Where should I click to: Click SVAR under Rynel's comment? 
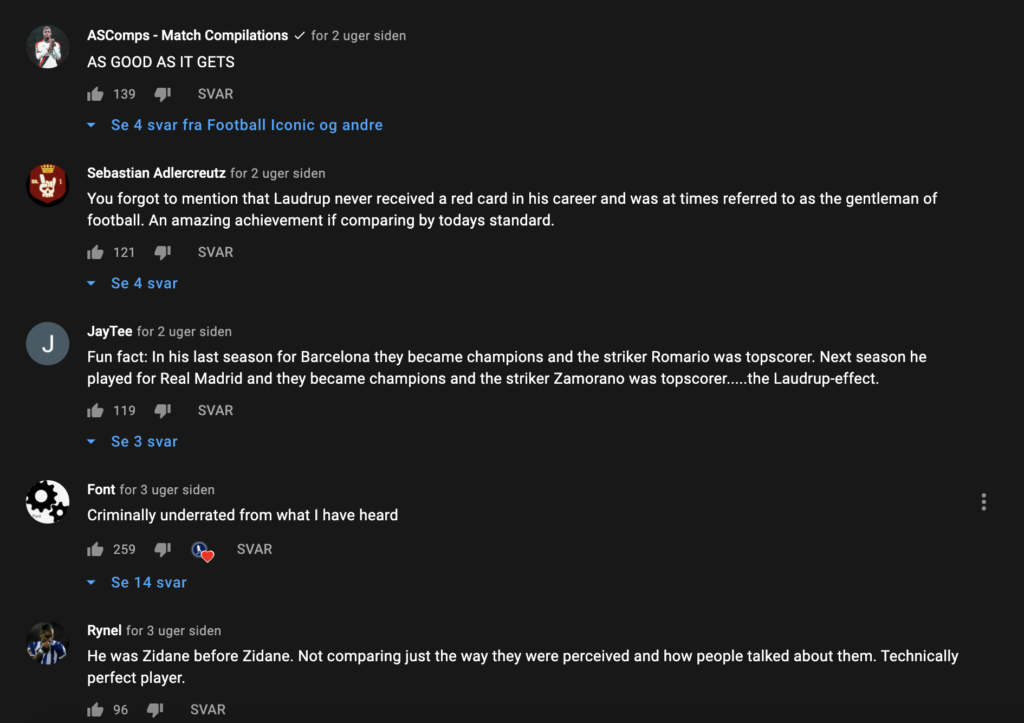(208, 709)
